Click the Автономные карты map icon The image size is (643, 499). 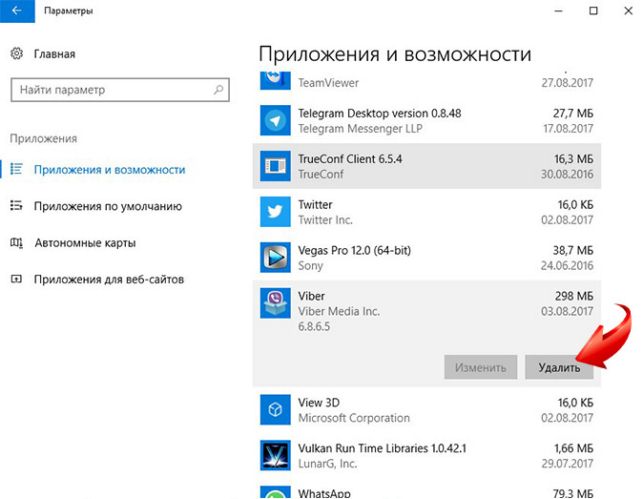(x=16, y=243)
